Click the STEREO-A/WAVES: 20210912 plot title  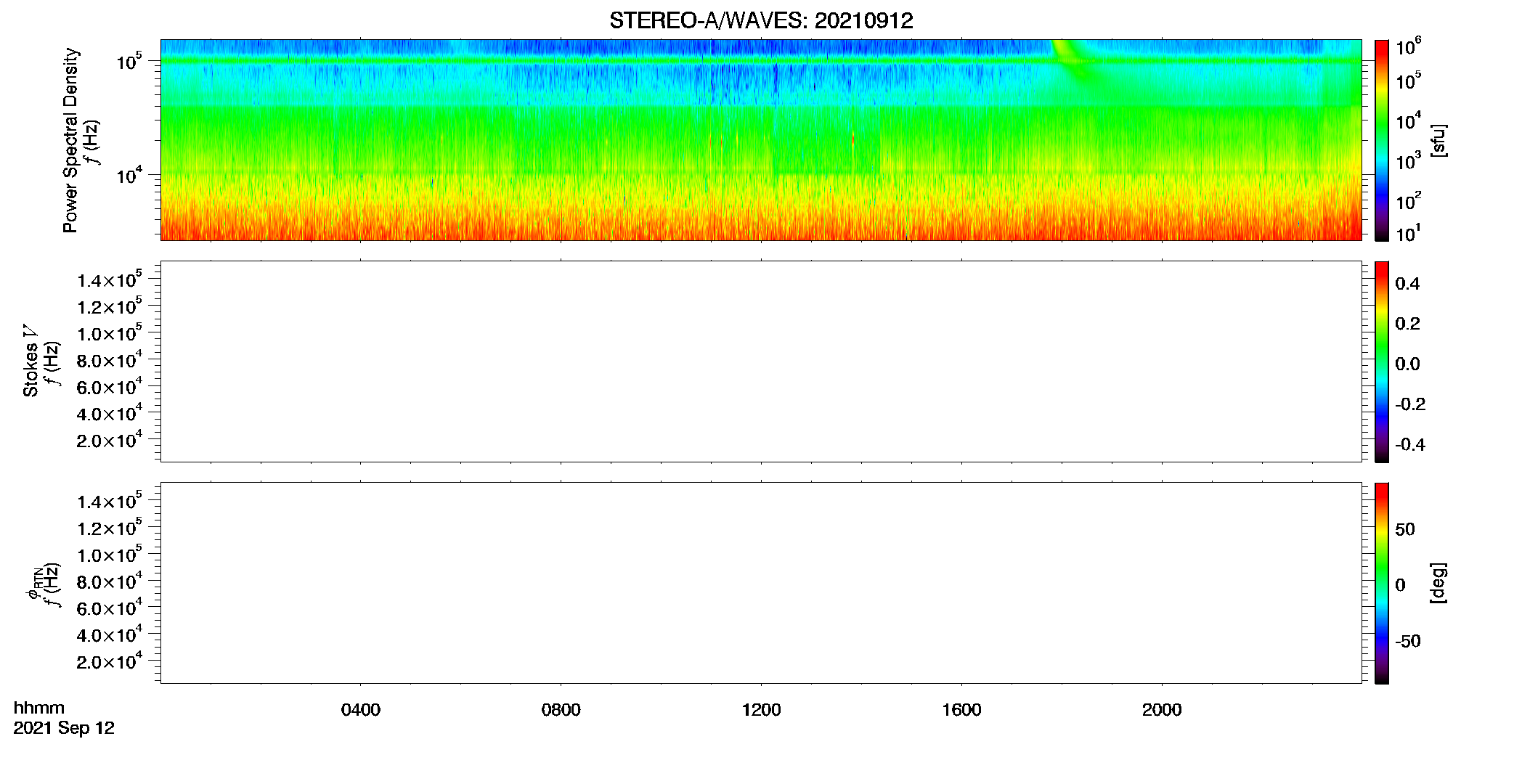(761, 20)
